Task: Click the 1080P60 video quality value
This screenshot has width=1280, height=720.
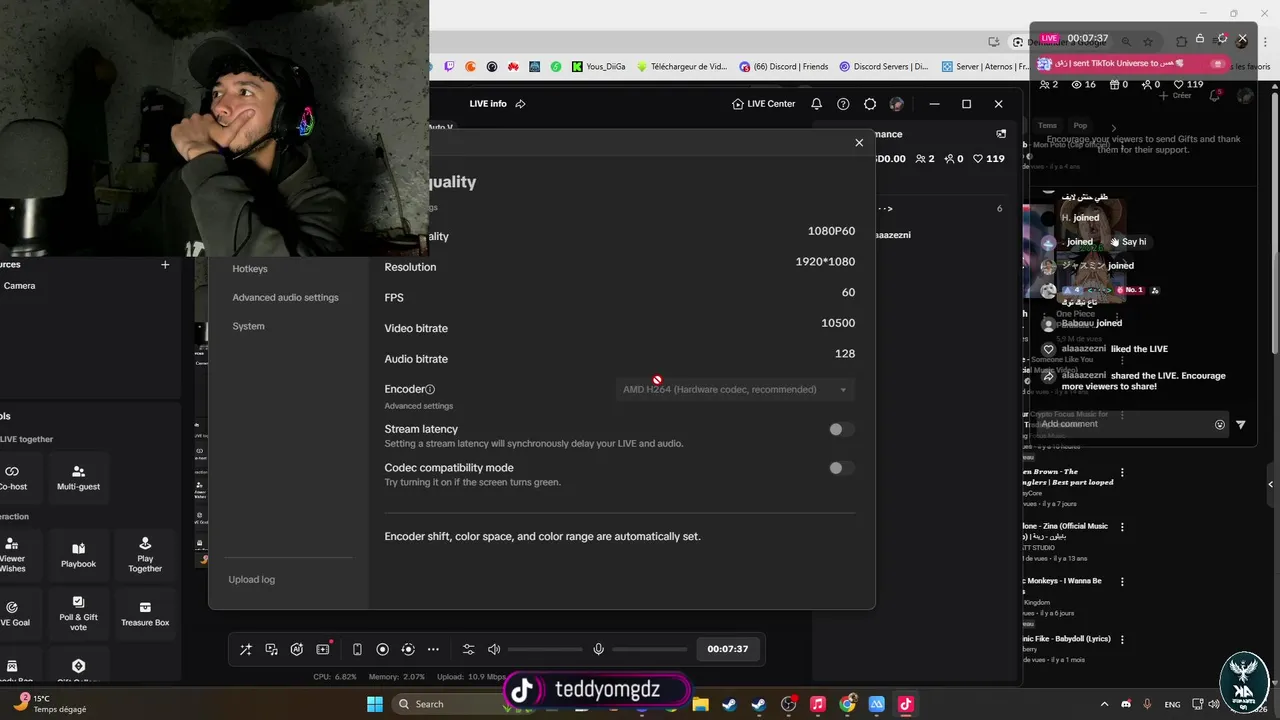Action: pos(831,231)
